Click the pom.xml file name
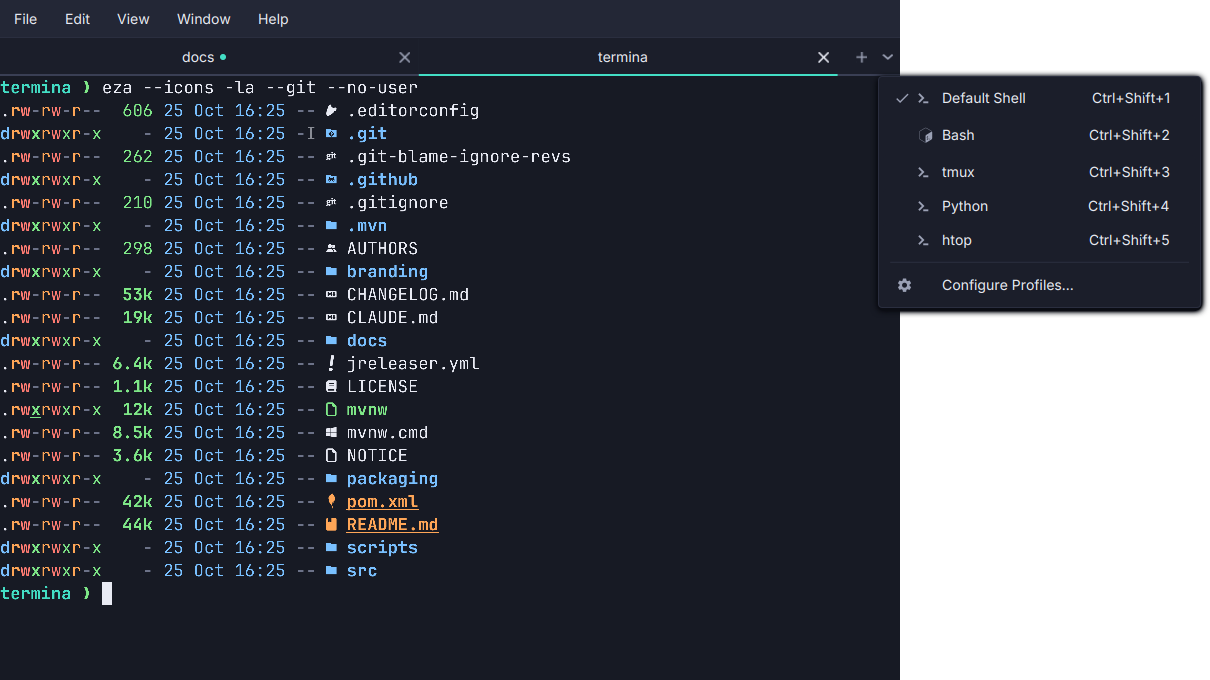1210x680 pixels. (382, 501)
